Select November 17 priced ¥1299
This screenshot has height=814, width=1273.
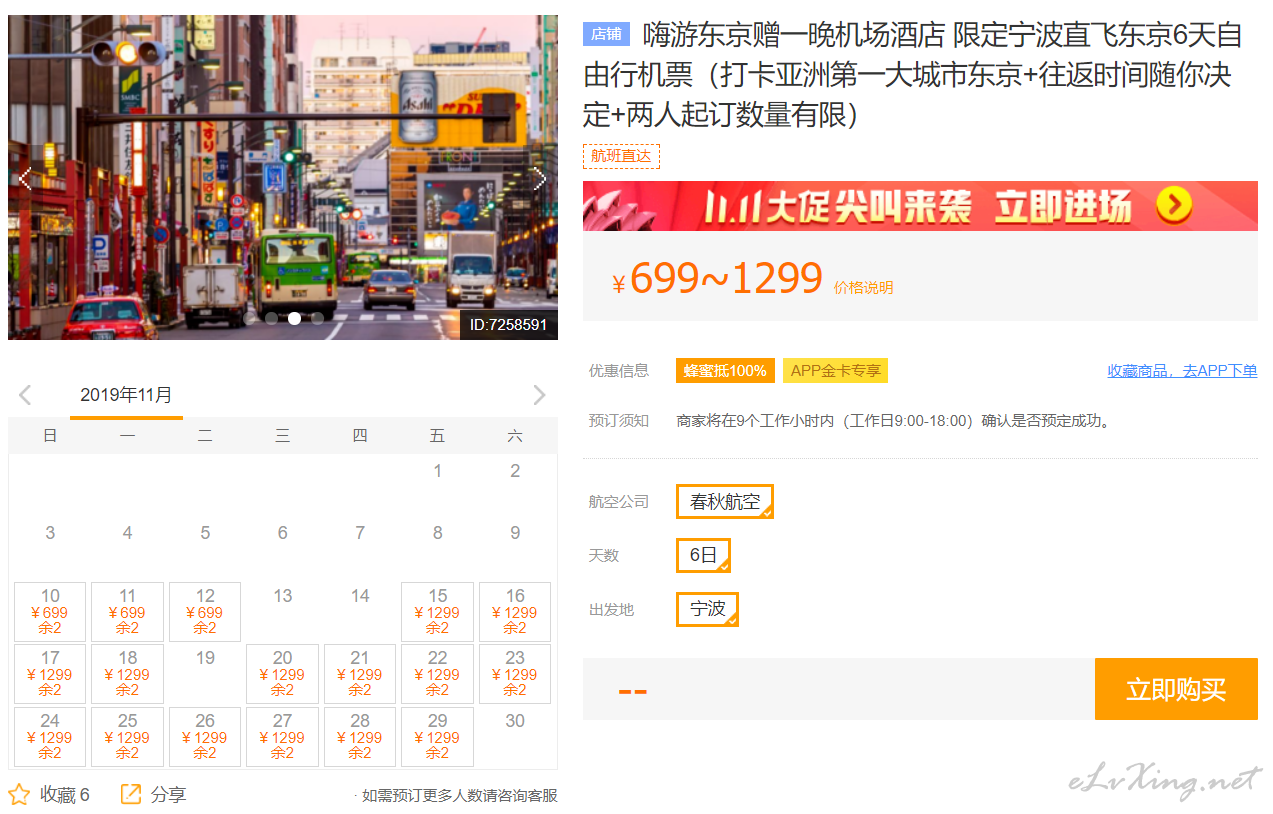click(x=50, y=674)
